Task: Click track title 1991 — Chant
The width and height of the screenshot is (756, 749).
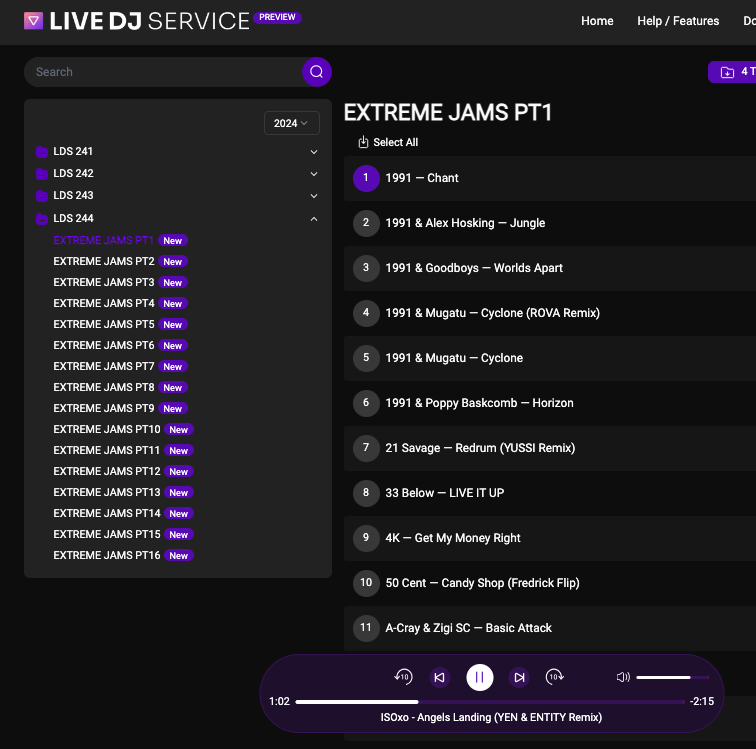Action: [x=422, y=178]
